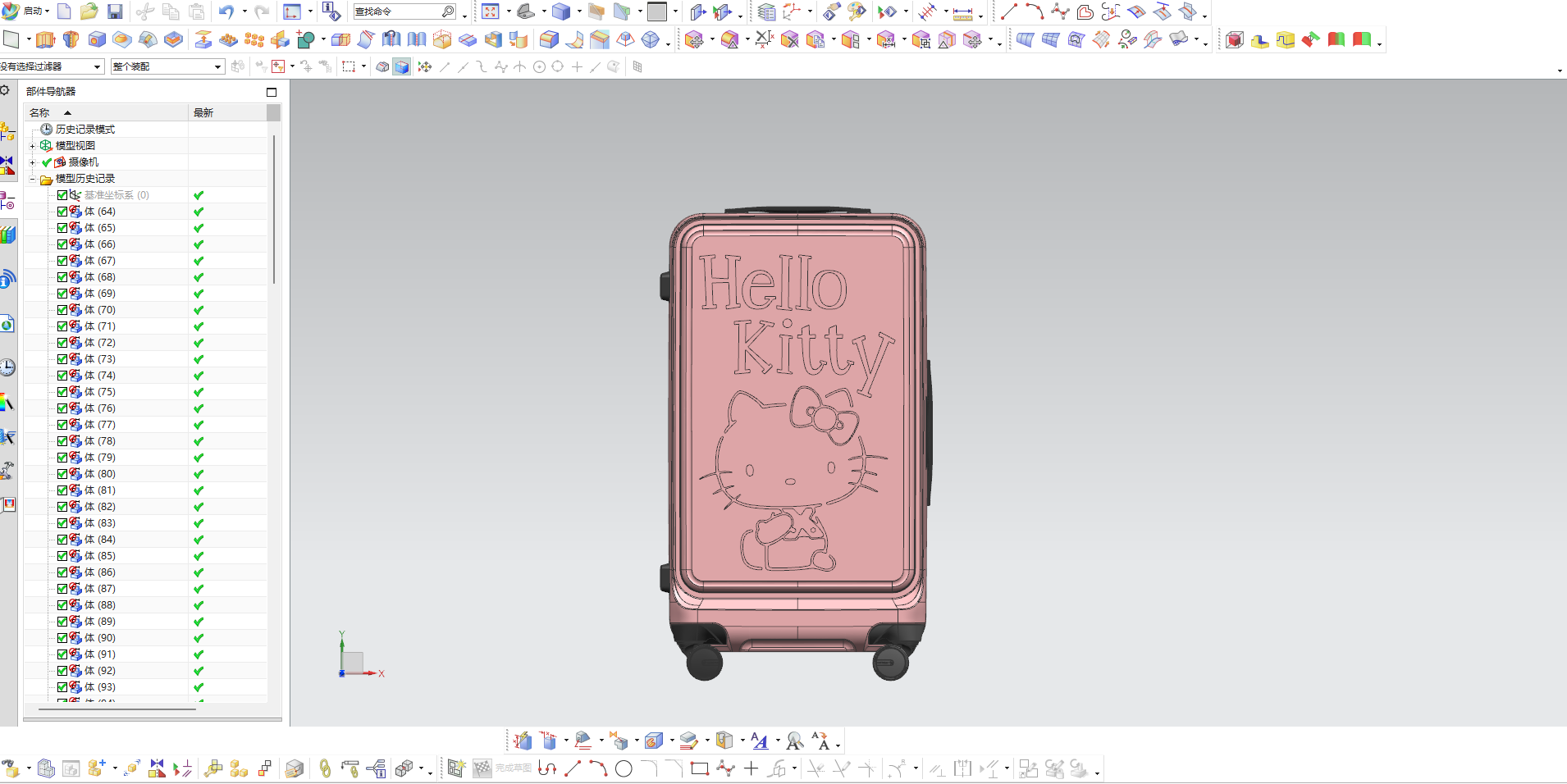Select the Edge Blend icon
This screenshot has width=1567, height=784.
[x=550, y=39]
